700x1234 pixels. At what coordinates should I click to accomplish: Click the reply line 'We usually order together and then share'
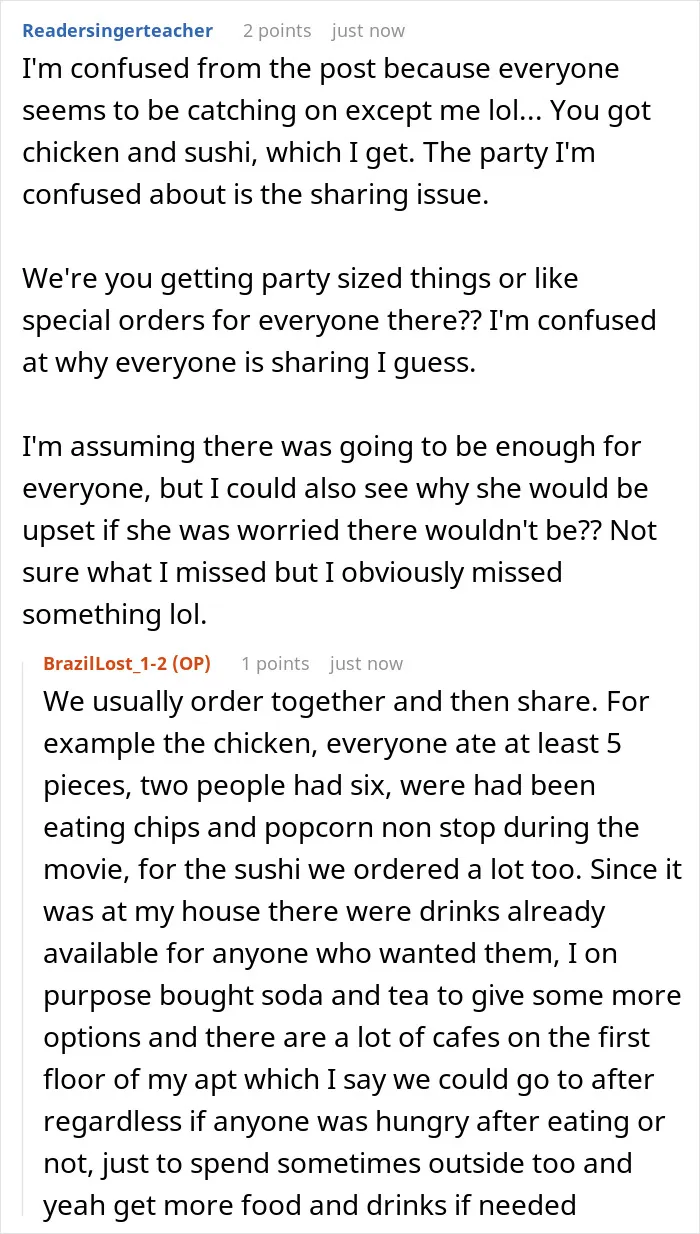point(346,701)
